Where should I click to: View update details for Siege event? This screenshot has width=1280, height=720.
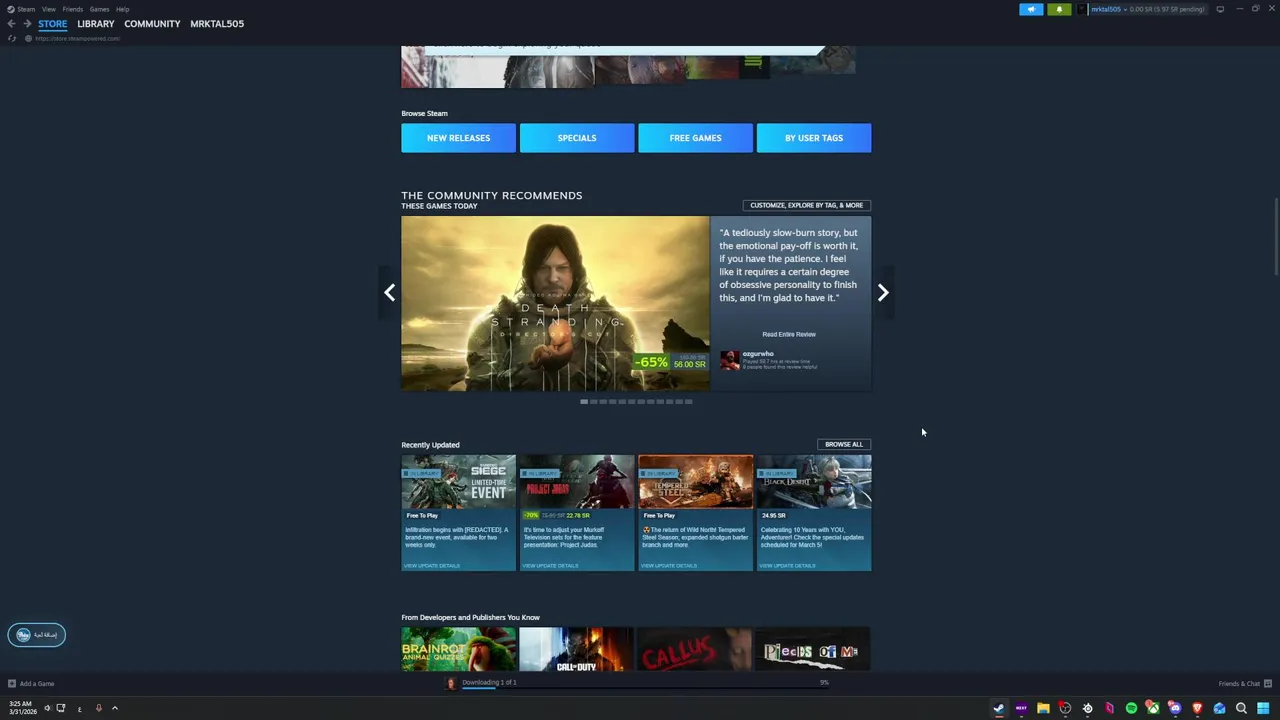coord(432,566)
